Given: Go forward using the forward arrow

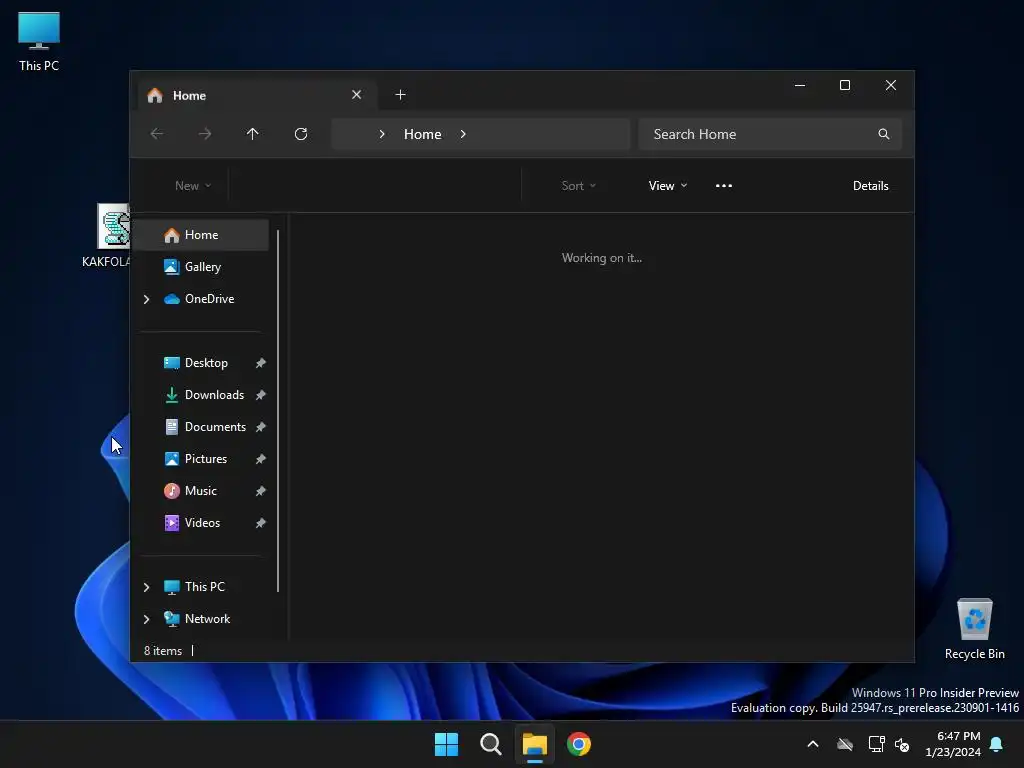Looking at the screenshot, I should click(x=204, y=134).
